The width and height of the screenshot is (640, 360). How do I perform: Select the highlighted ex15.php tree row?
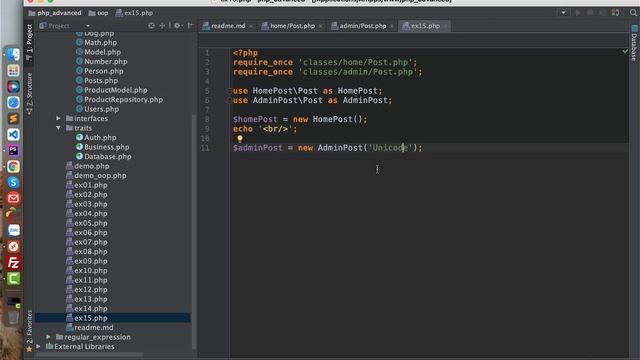[x=113, y=318]
